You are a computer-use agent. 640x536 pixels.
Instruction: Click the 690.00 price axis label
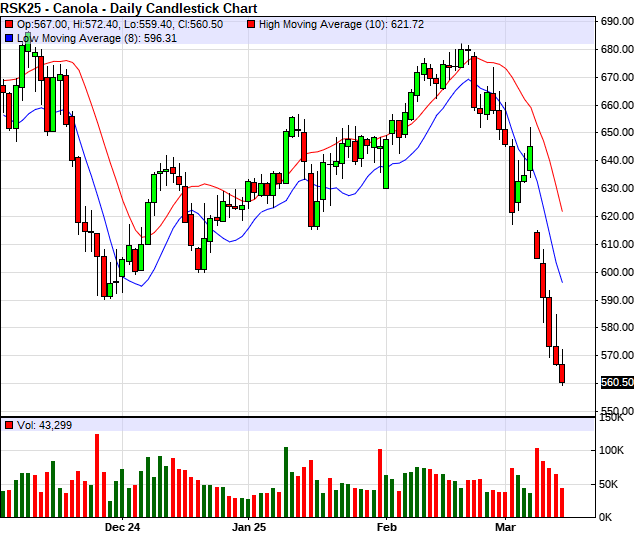(x=617, y=21)
